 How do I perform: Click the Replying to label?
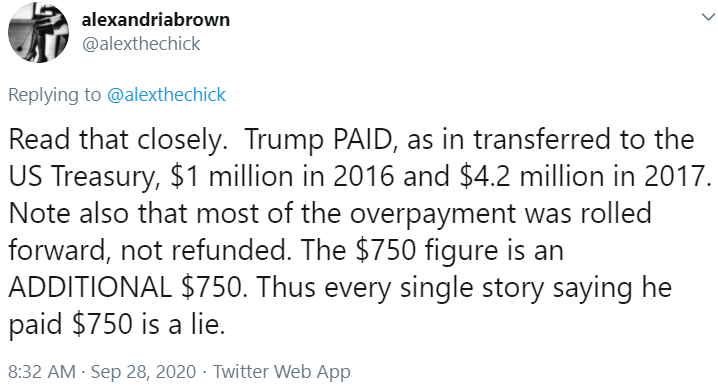coord(54,95)
